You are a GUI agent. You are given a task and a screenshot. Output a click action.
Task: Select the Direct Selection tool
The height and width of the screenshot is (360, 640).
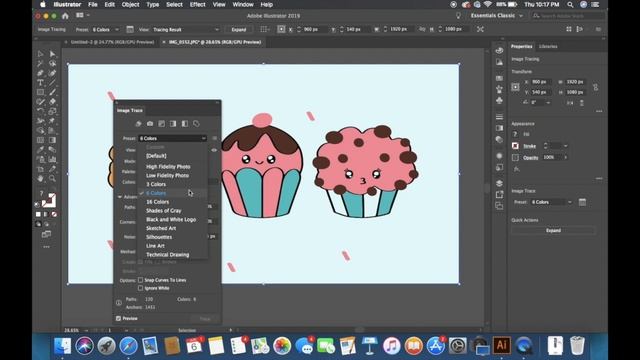tap(52, 54)
